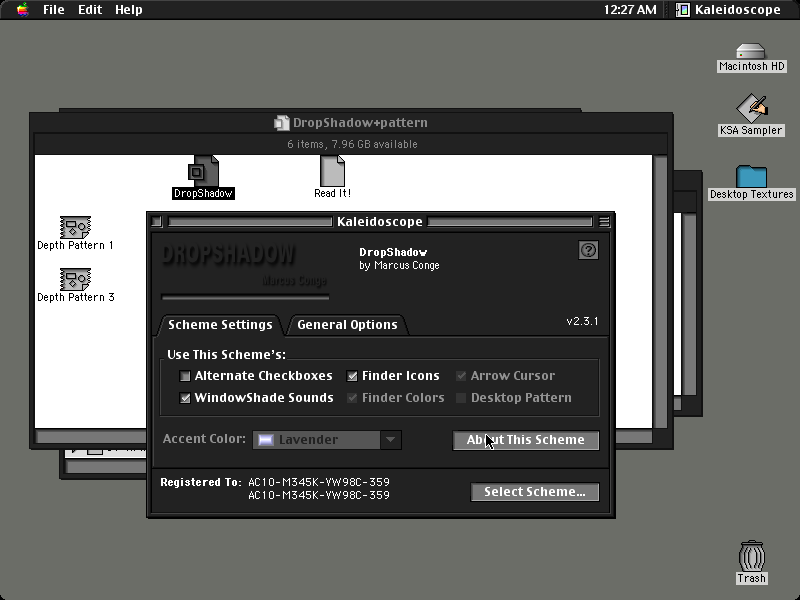This screenshot has width=800, height=600.
Task: Open the File menu
Action: (x=54, y=10)
